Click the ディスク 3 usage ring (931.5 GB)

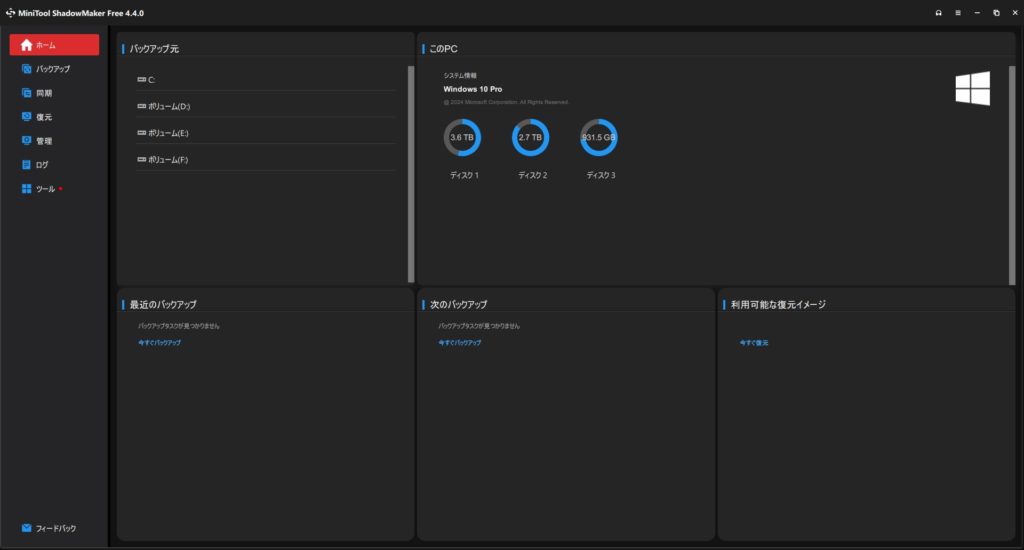coord(598,138)
